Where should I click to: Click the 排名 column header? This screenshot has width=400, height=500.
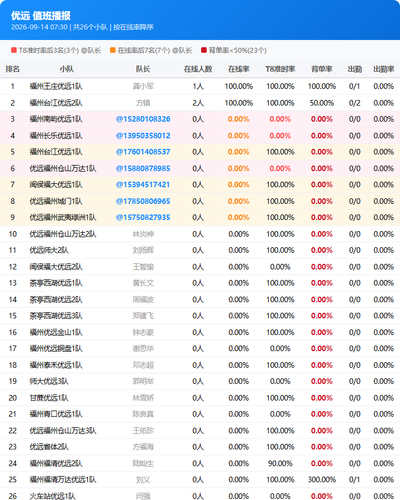[13, 69]
